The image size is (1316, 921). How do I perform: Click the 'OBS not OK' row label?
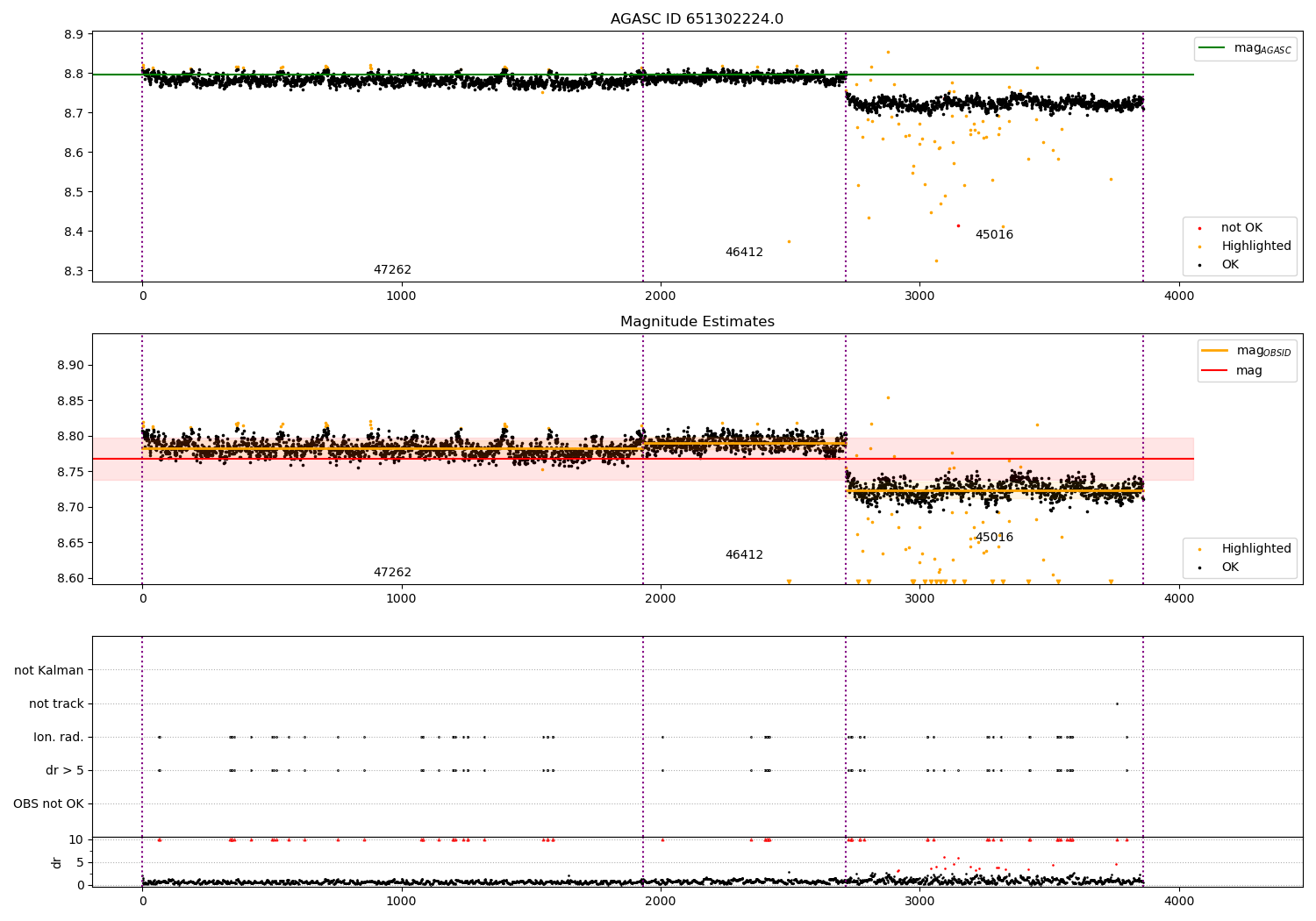(48, 803)
